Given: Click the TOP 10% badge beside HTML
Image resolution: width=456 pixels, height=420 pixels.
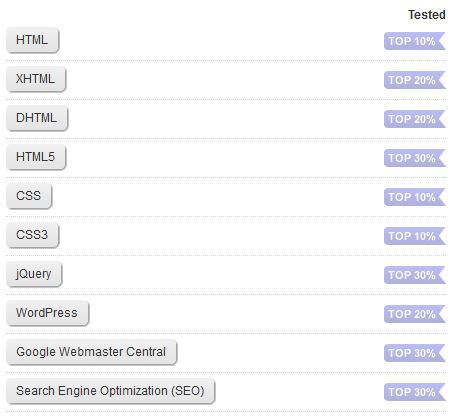Looking at the screenshot, I should pyautogui.click(x=415, y=41).
